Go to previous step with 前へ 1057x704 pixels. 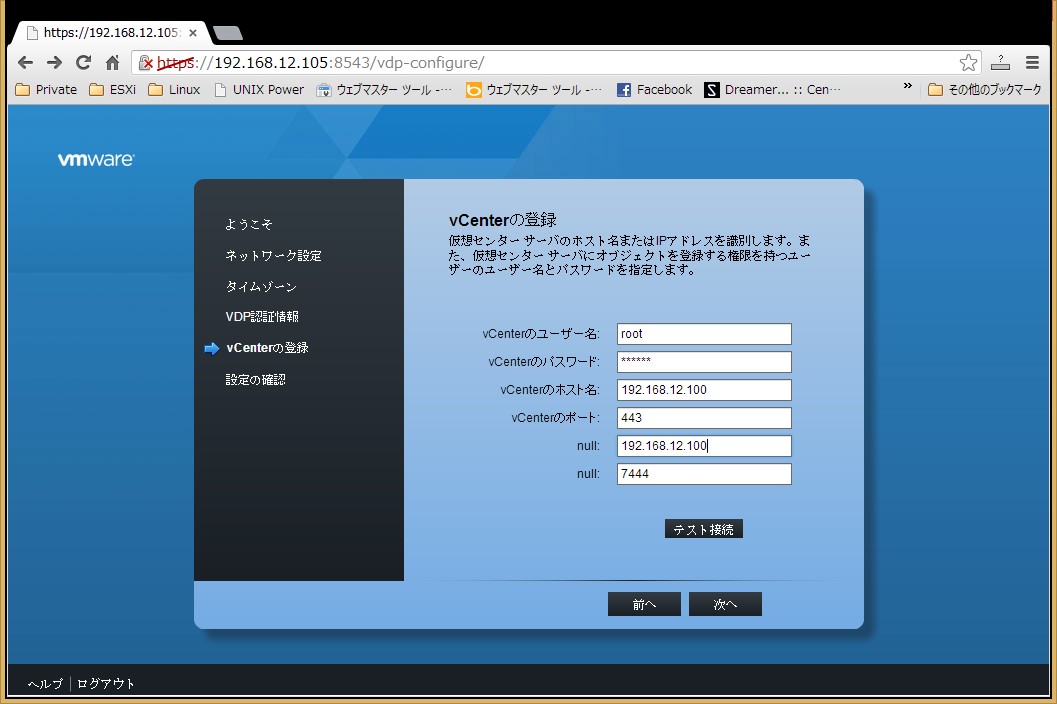tap(644, 604)
